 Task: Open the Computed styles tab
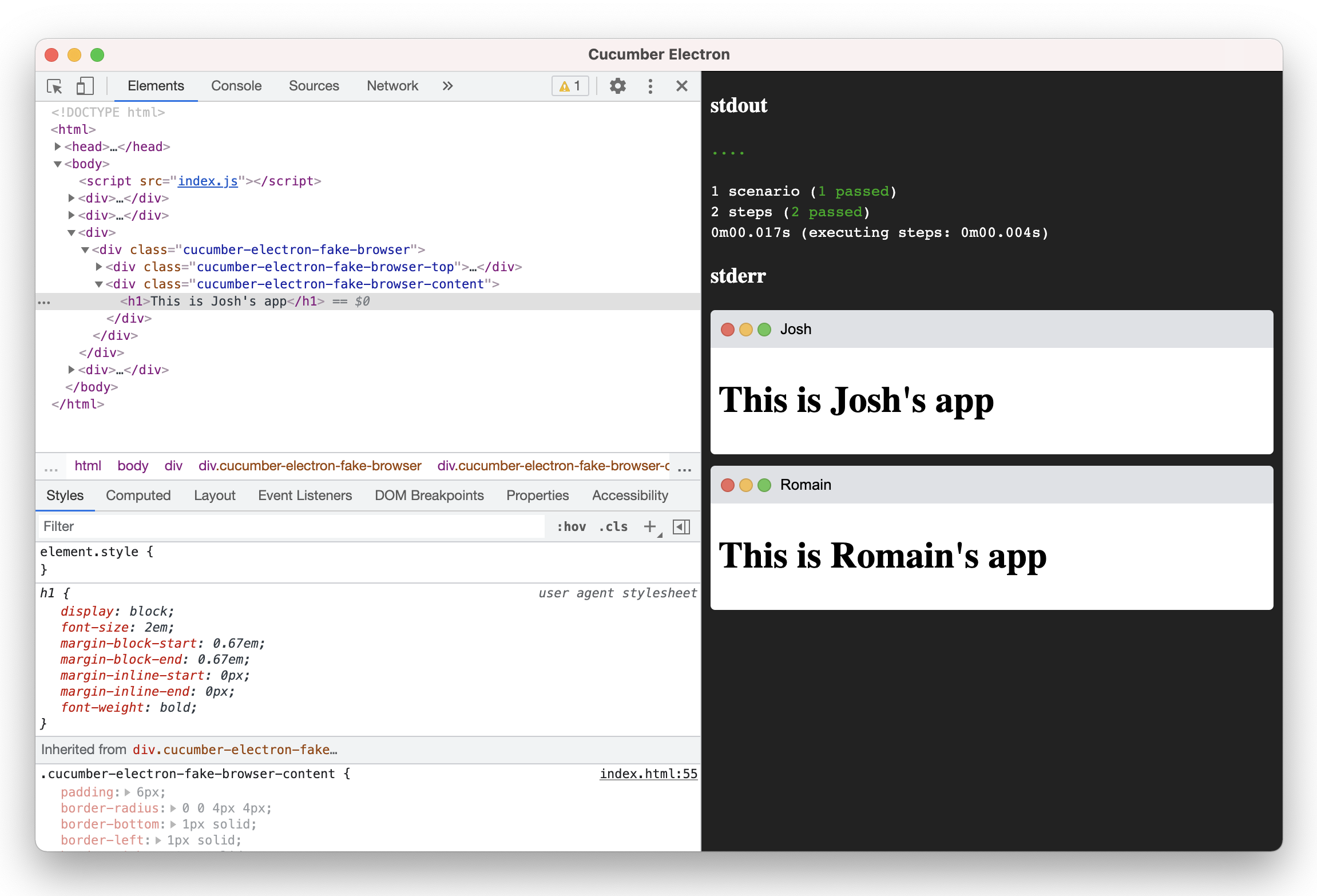(138, 495)
